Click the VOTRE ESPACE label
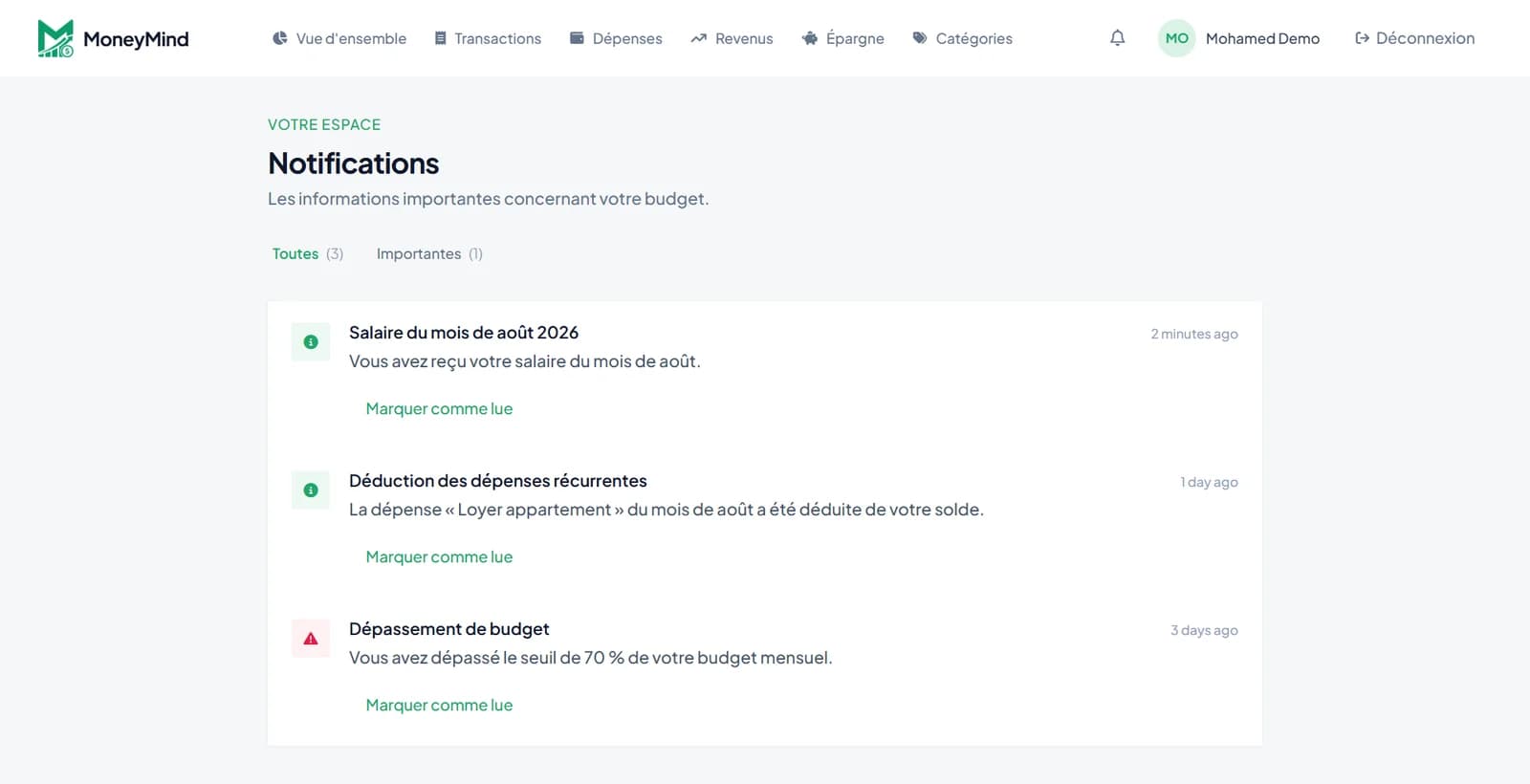Screen dimensions: 1530x784 [324, 124]
